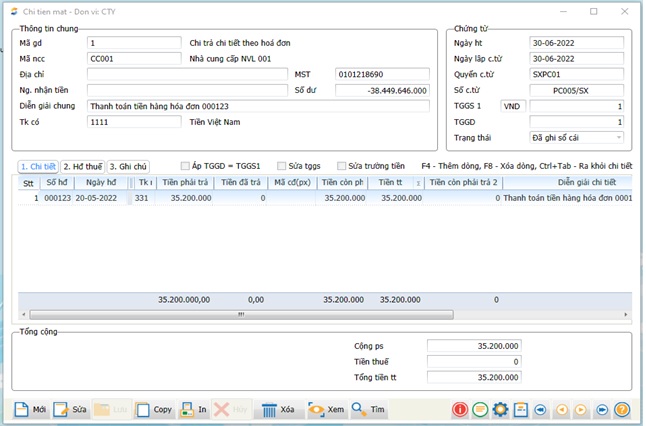Screen dimensions: 646x426
Task: Click the Xóa (delete) trash button
Action: pos(278,410)
